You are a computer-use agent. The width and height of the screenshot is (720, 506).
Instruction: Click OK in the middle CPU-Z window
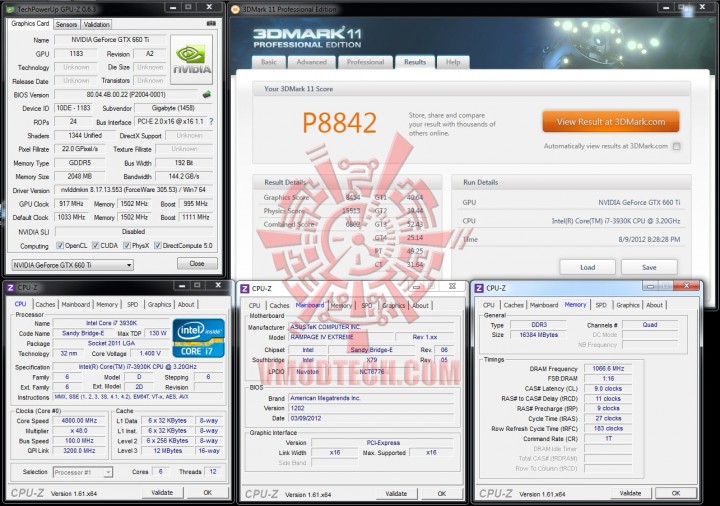pyautogui.click(x=442, y=494)
